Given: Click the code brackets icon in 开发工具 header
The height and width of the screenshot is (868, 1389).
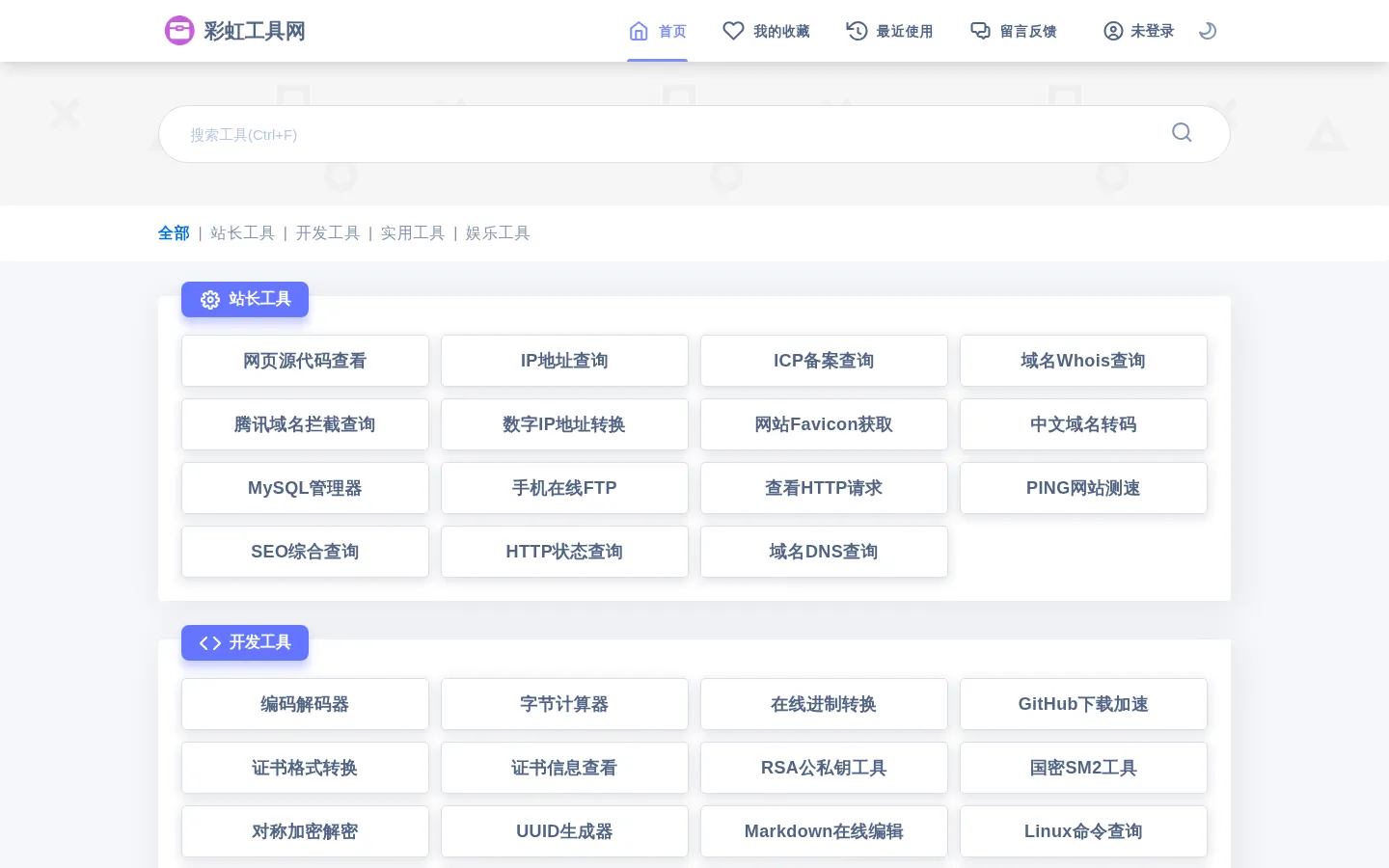Looking at the screenshot, I should tap(210, 643).
